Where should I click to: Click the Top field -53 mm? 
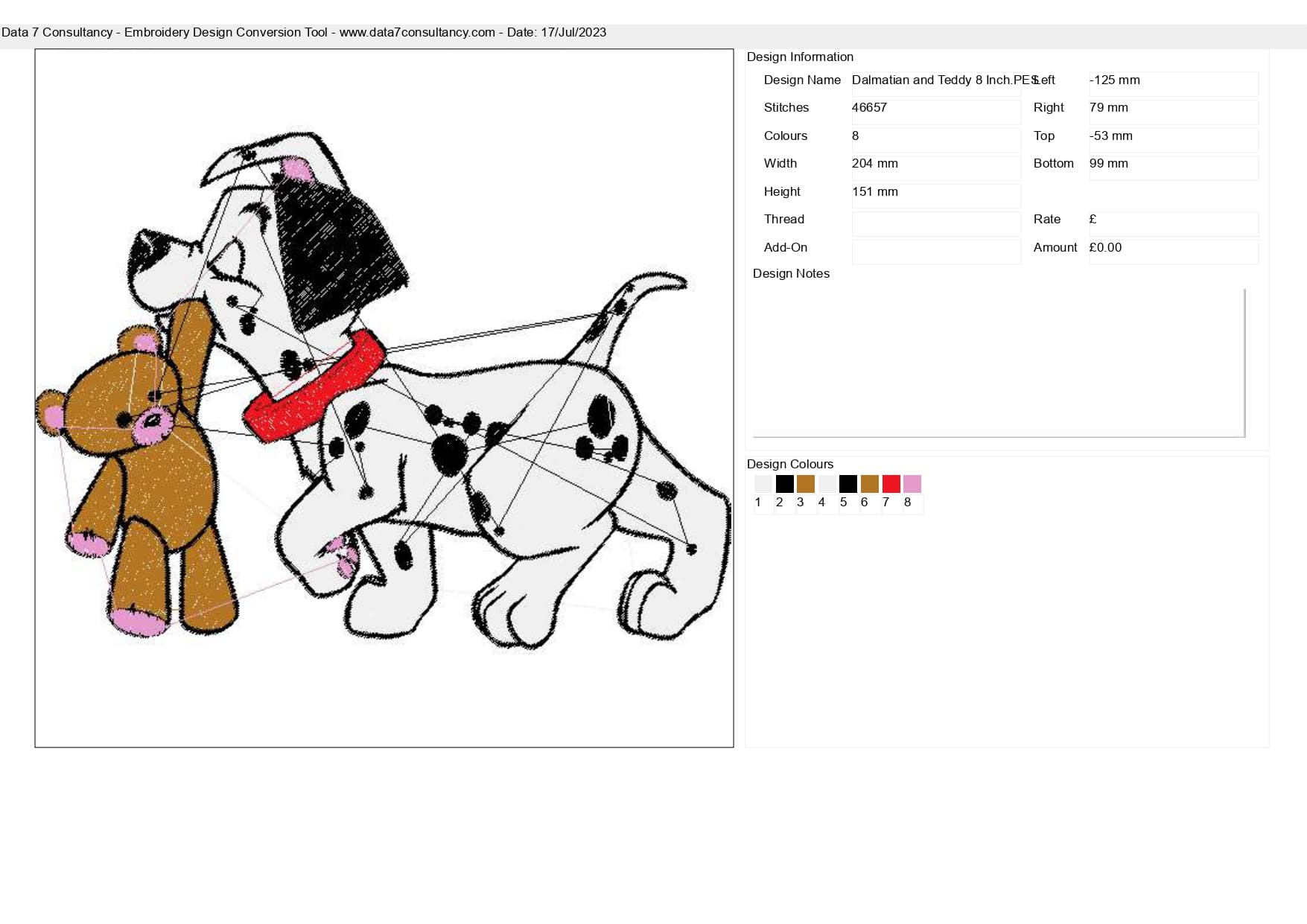click(1174, 140)
